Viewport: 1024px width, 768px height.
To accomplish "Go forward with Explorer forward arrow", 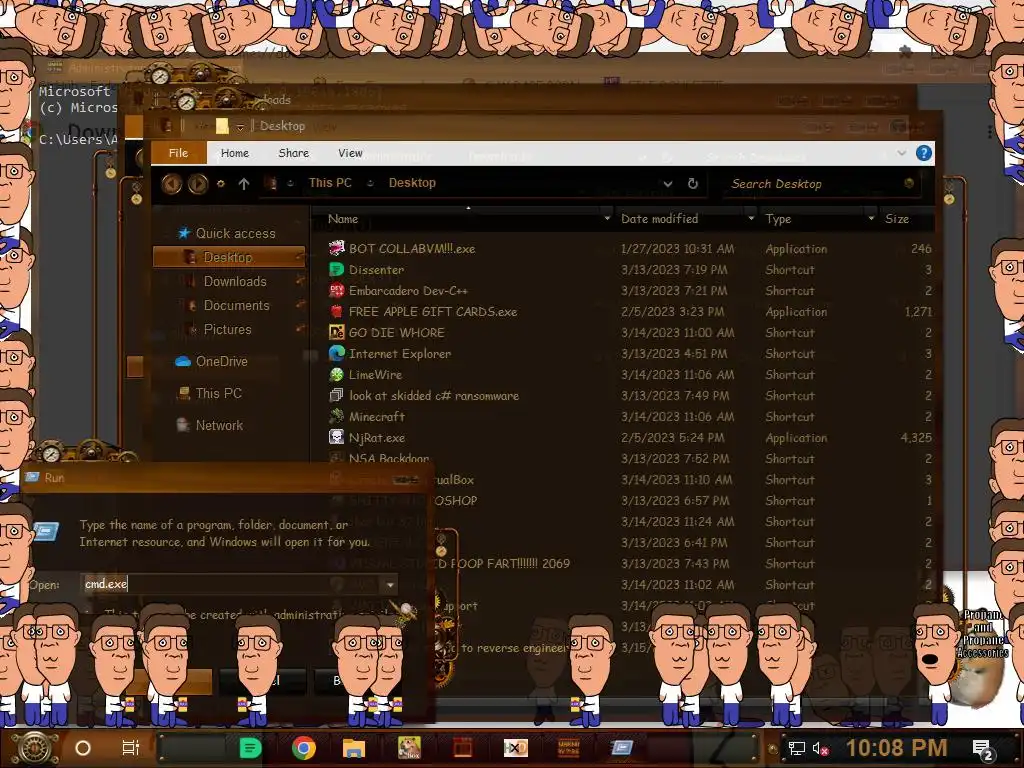I will (198, 184).
